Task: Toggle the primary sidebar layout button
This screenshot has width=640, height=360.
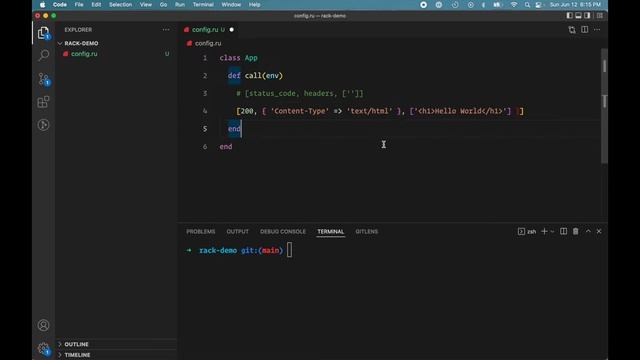Action: [569, 16]
